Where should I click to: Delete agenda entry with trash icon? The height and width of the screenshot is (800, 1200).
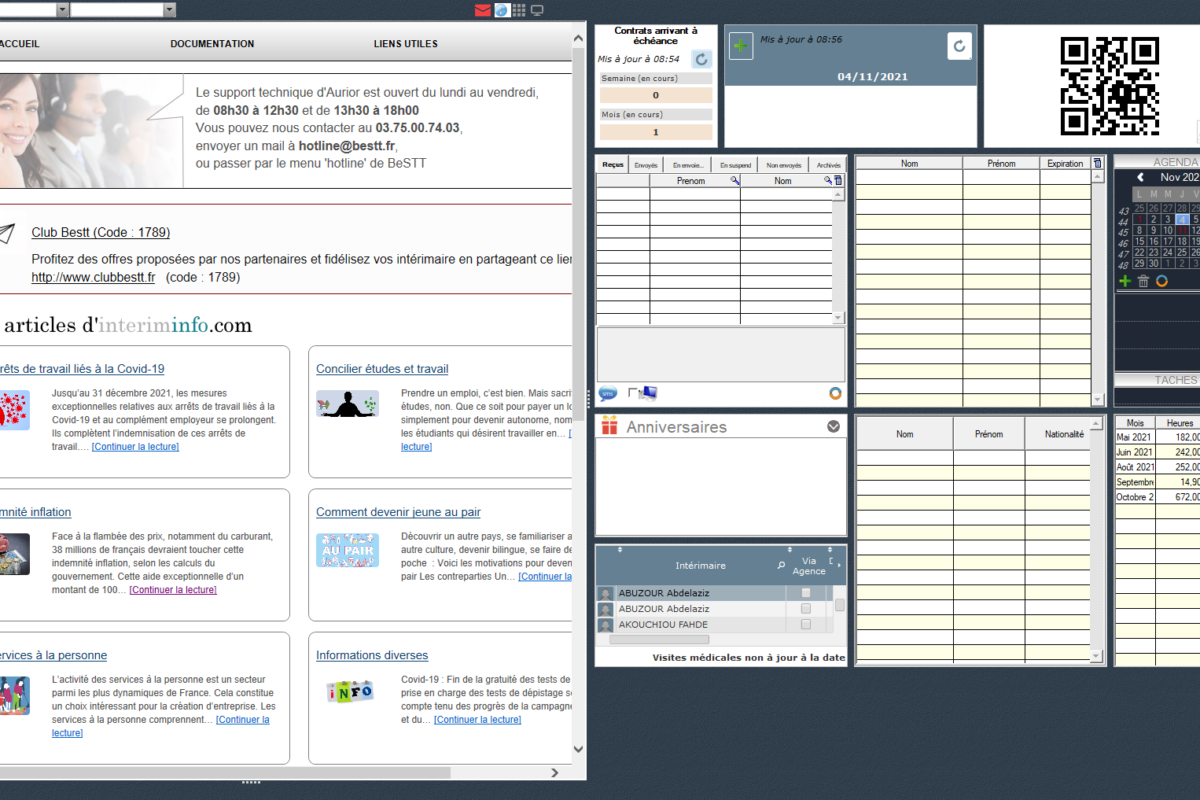(x=1143, y=281)
